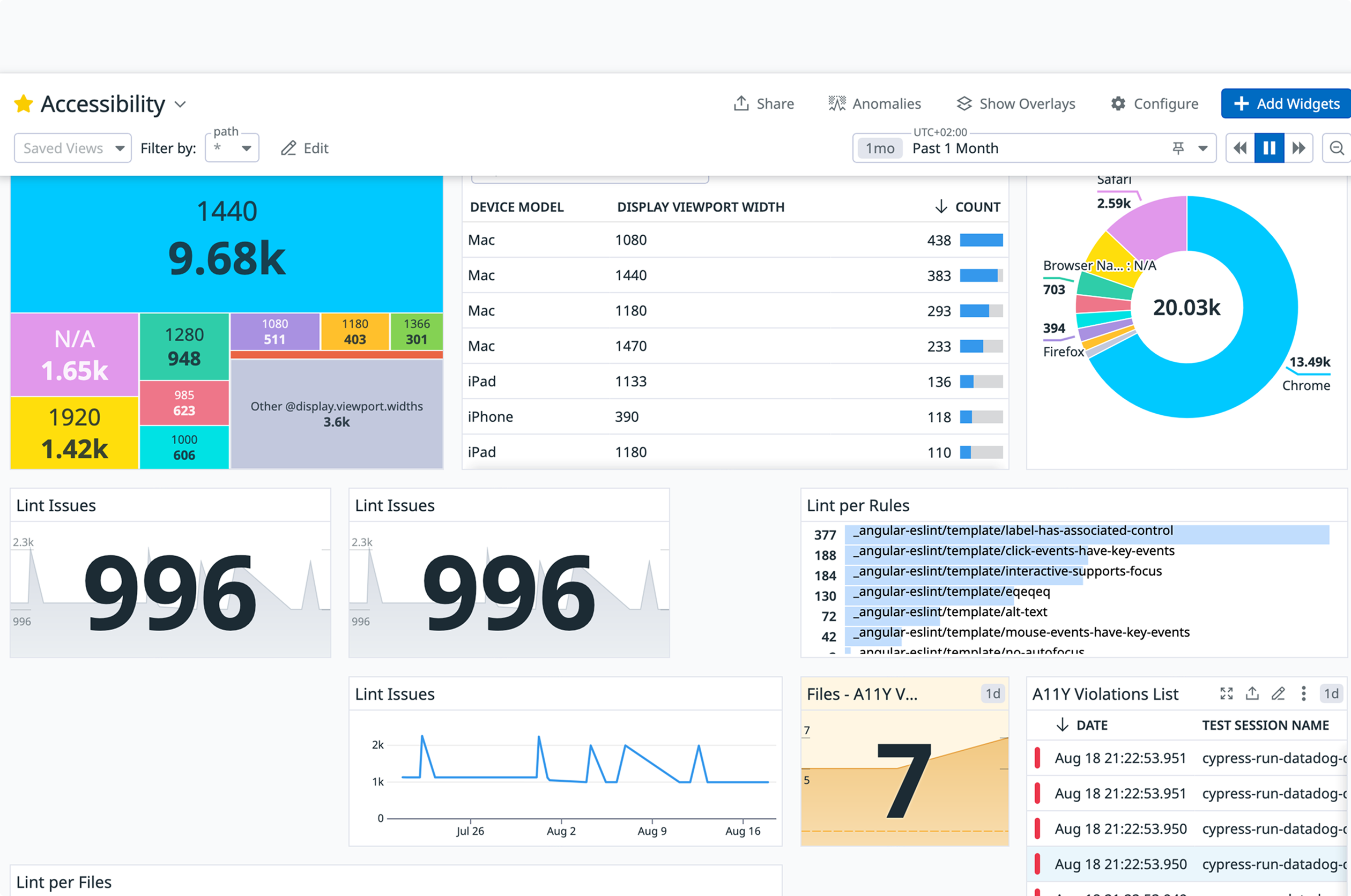Viewport: 1351px width, 896px height.
Task: Star the Accessibility dashboard
Action: click(24, 103)
